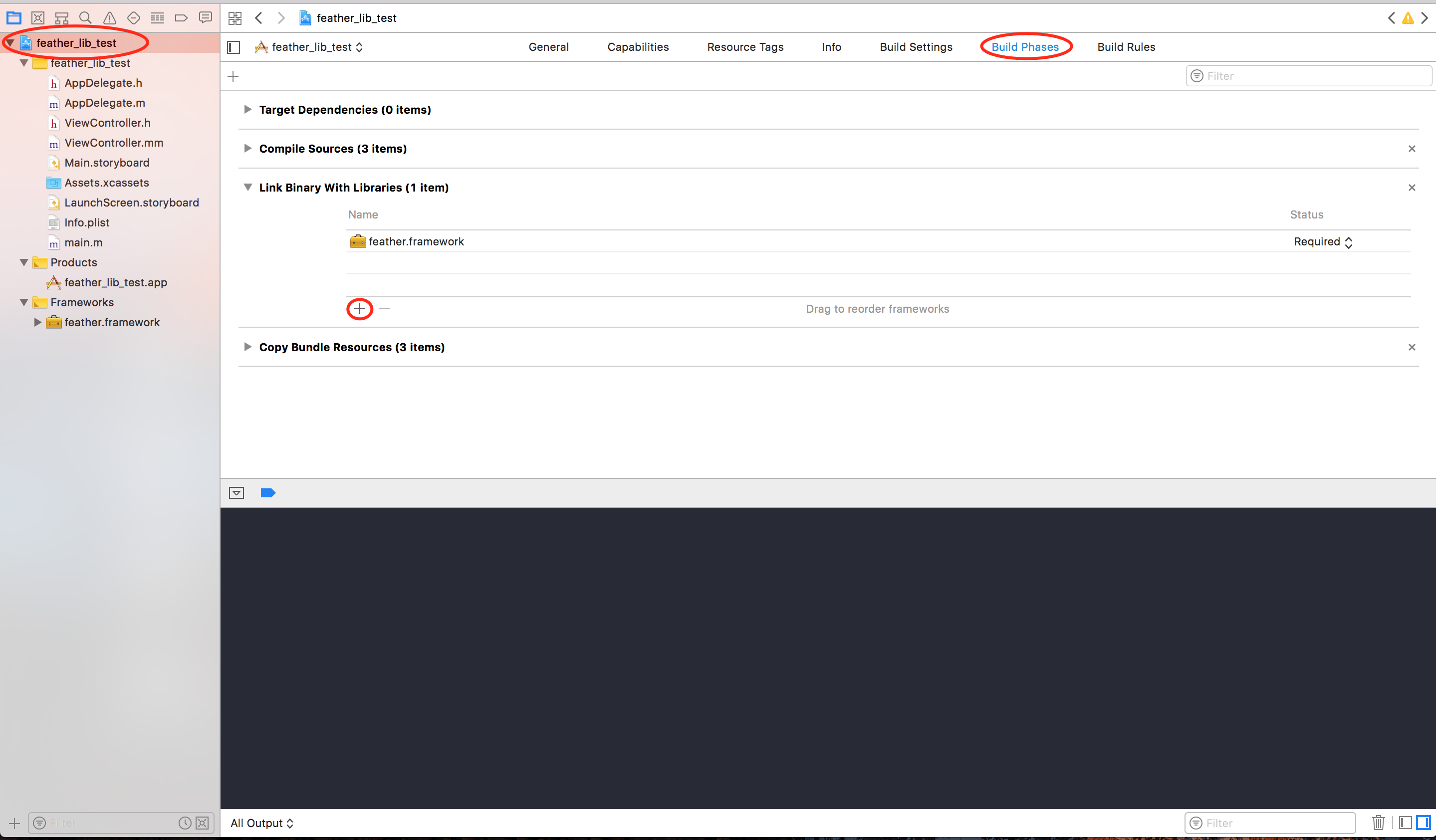The height and width of the screenshot is (840, 1436).
Task: Collapse the Frameworks group
Action: pos(24,302)
